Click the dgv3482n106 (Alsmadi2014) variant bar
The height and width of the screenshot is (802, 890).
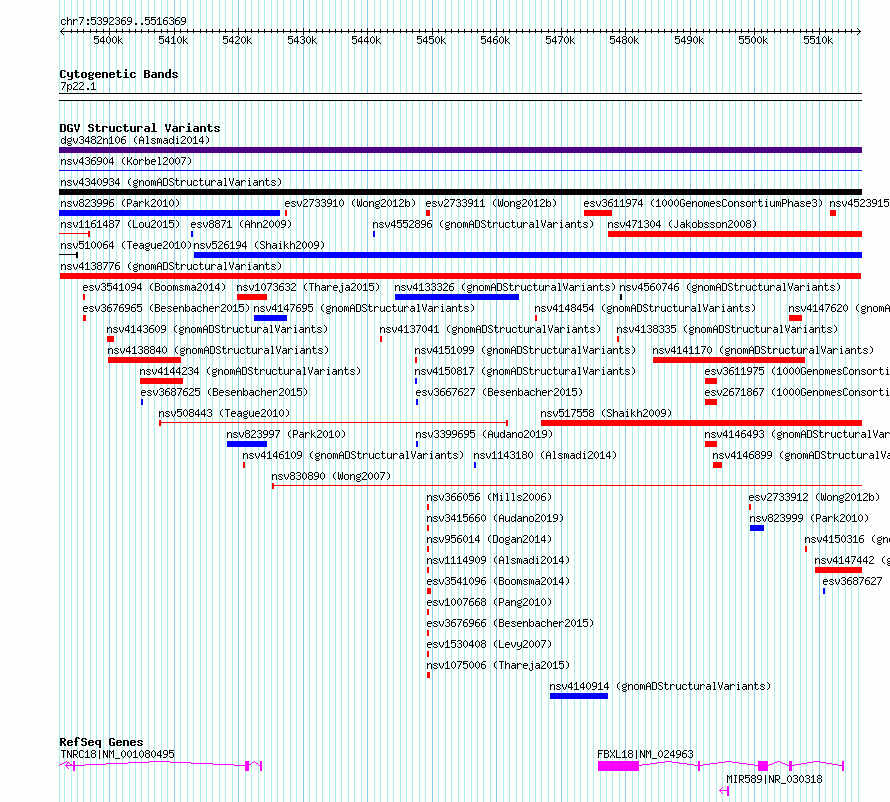pos(460,150)
